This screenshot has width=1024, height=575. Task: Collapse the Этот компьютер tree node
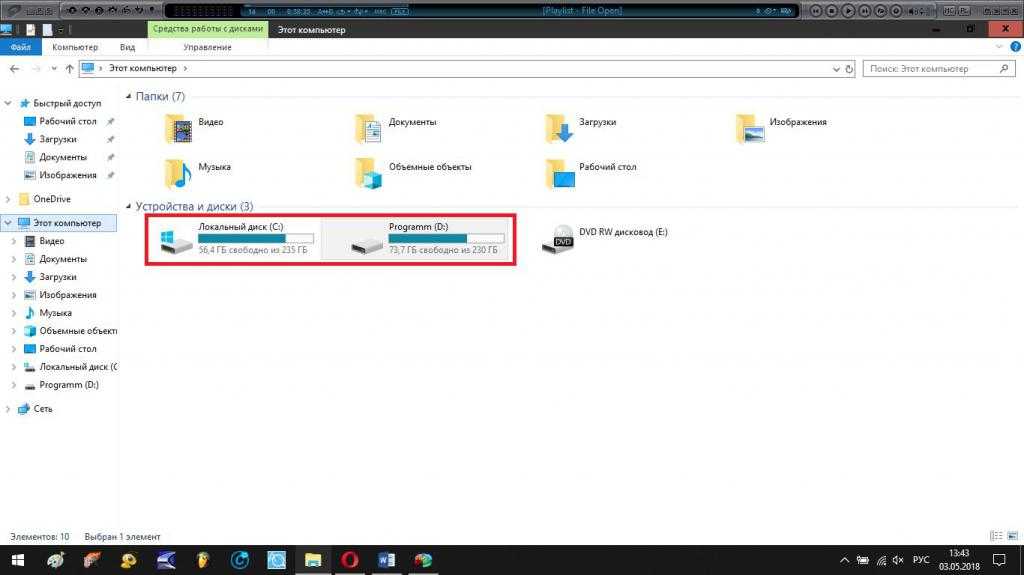pos(10,223)
